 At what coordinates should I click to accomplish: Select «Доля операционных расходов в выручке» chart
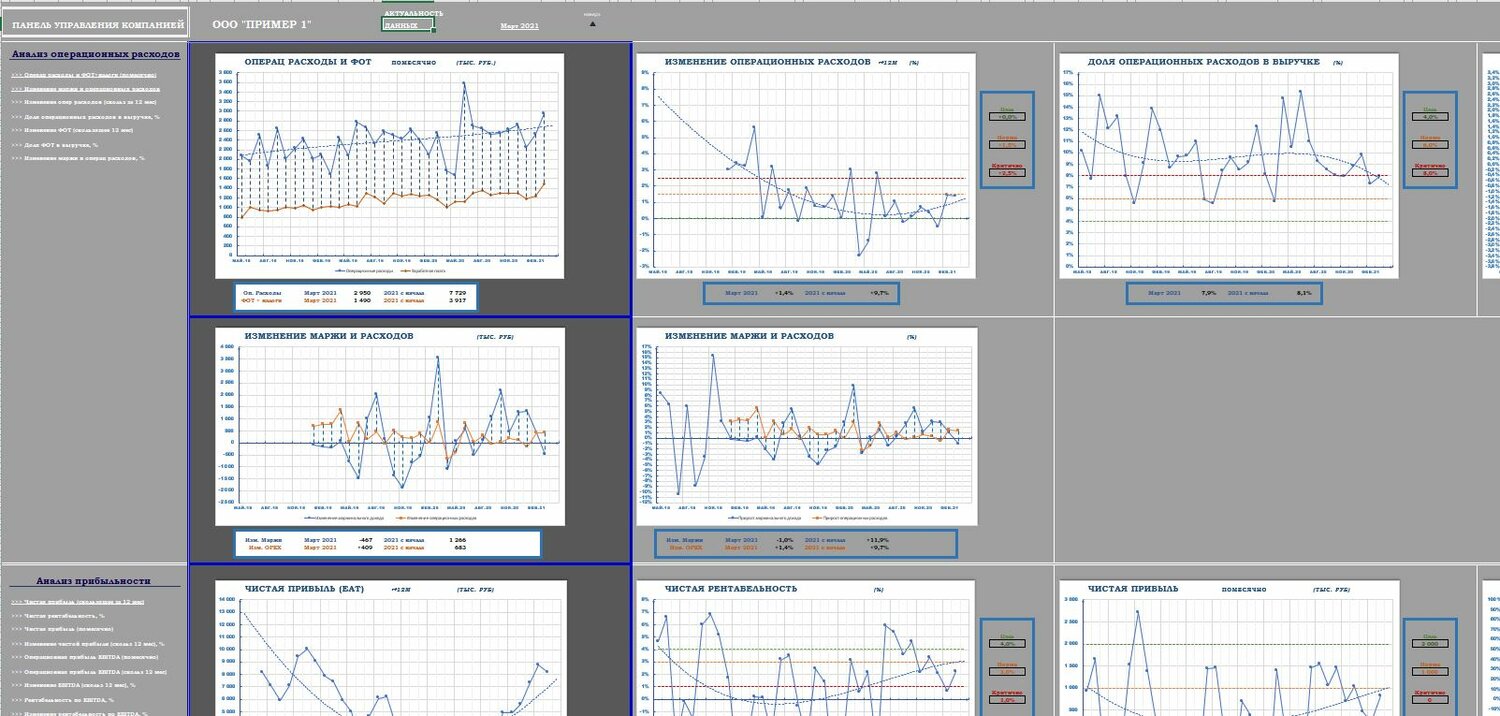(1228, 164)
